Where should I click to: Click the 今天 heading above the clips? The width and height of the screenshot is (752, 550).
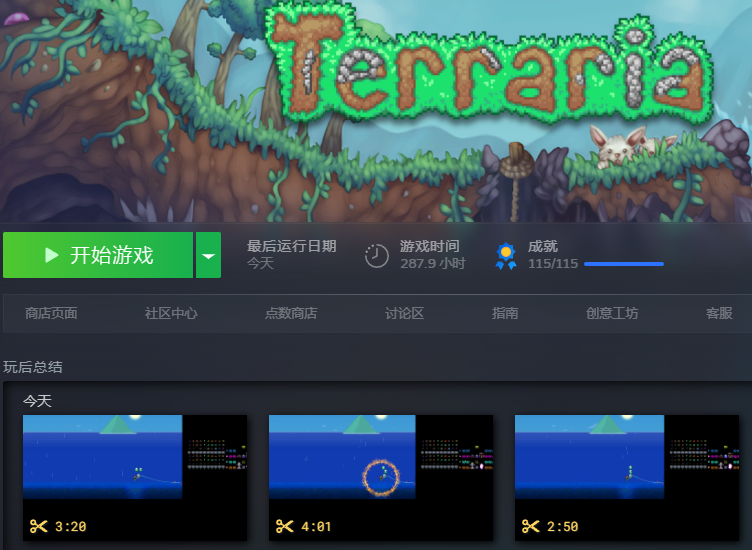click(x=37, y=401)
